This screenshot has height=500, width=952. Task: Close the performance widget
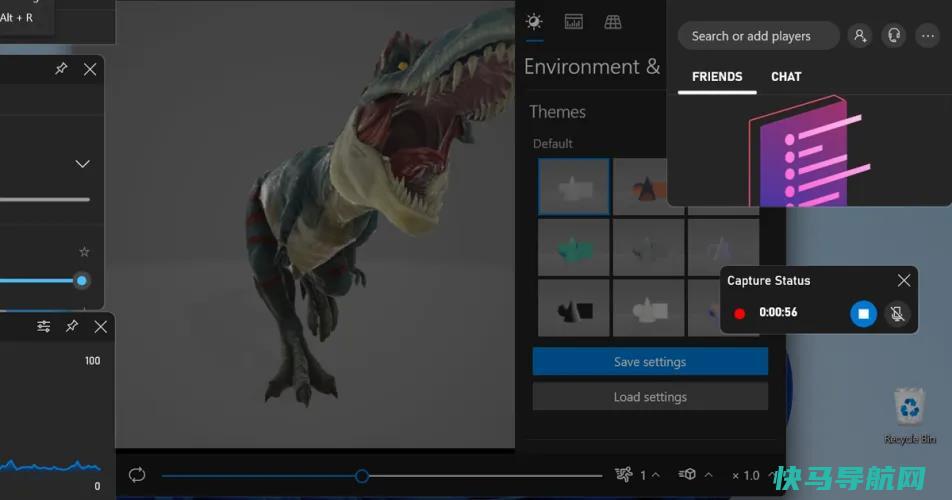coord(101,327)
